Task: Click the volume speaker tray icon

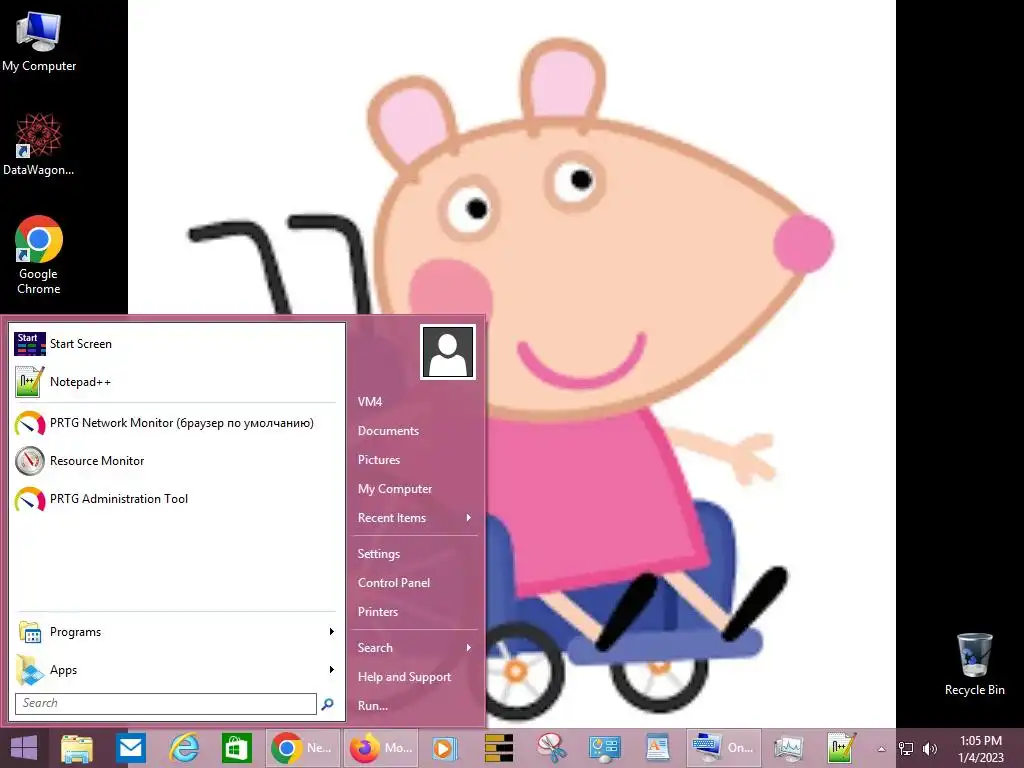Action: [930, 749]
